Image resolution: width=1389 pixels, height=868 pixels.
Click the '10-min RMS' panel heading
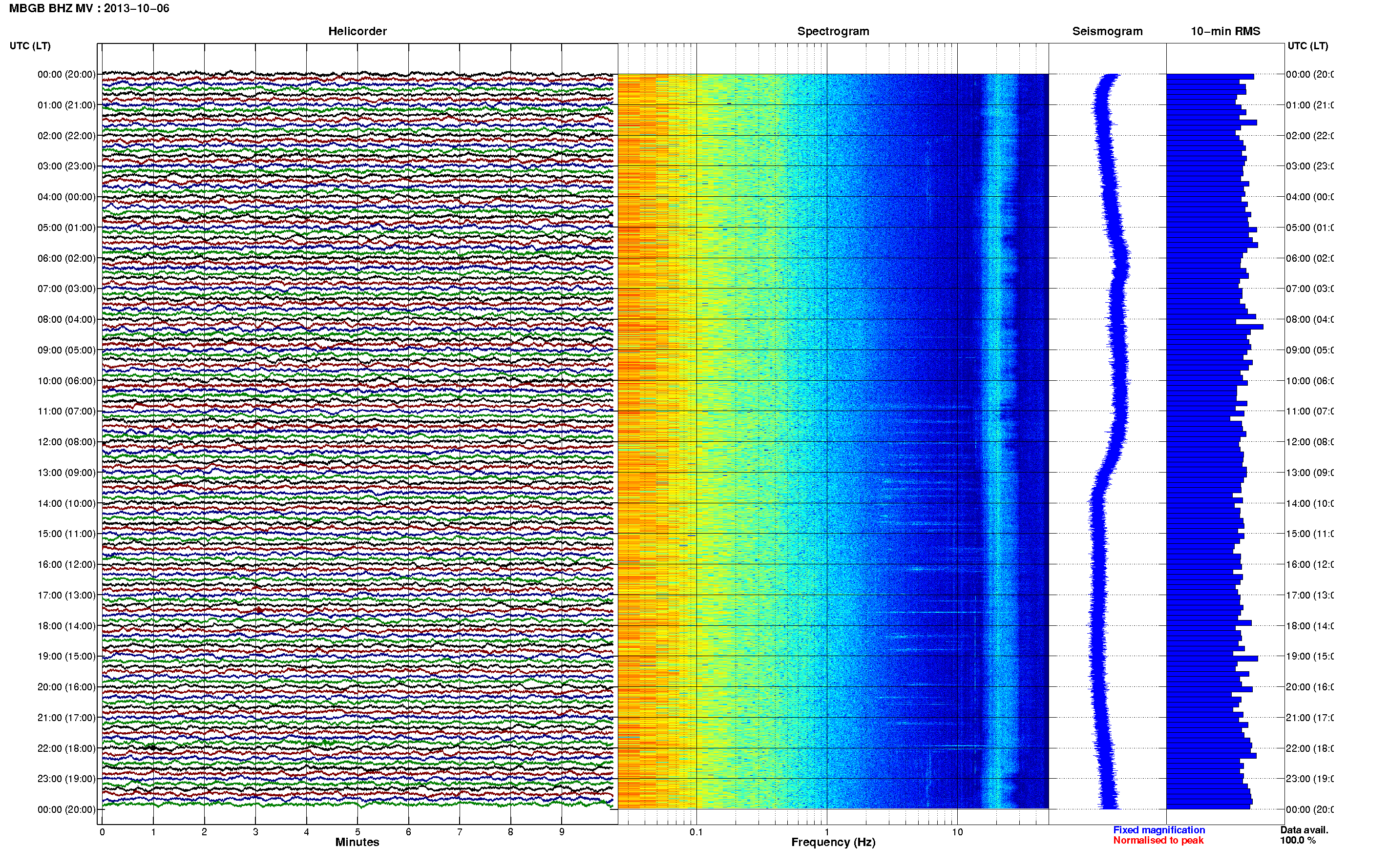(1225, 31)
